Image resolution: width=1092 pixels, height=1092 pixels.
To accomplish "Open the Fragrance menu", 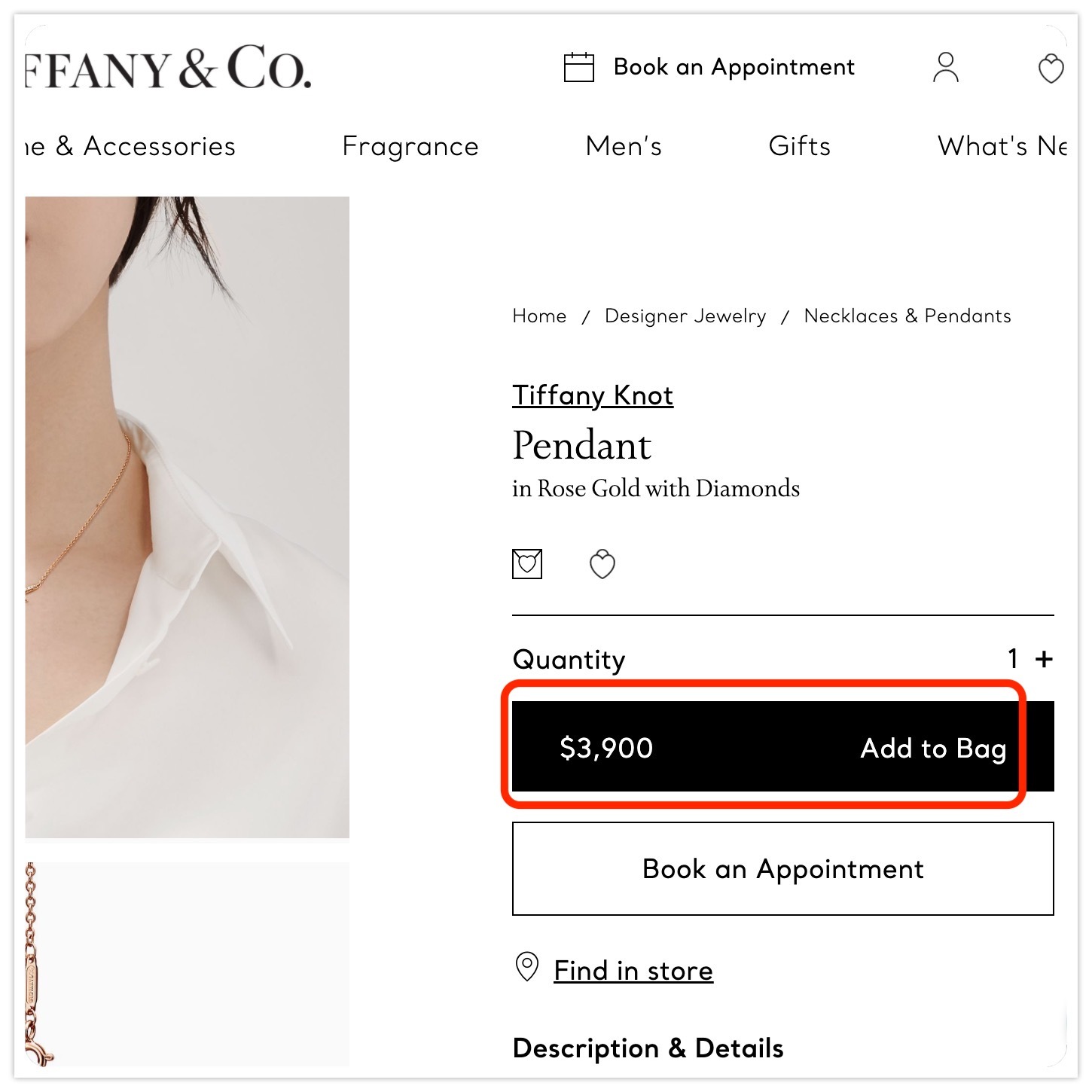I will (x=410, y=146).
